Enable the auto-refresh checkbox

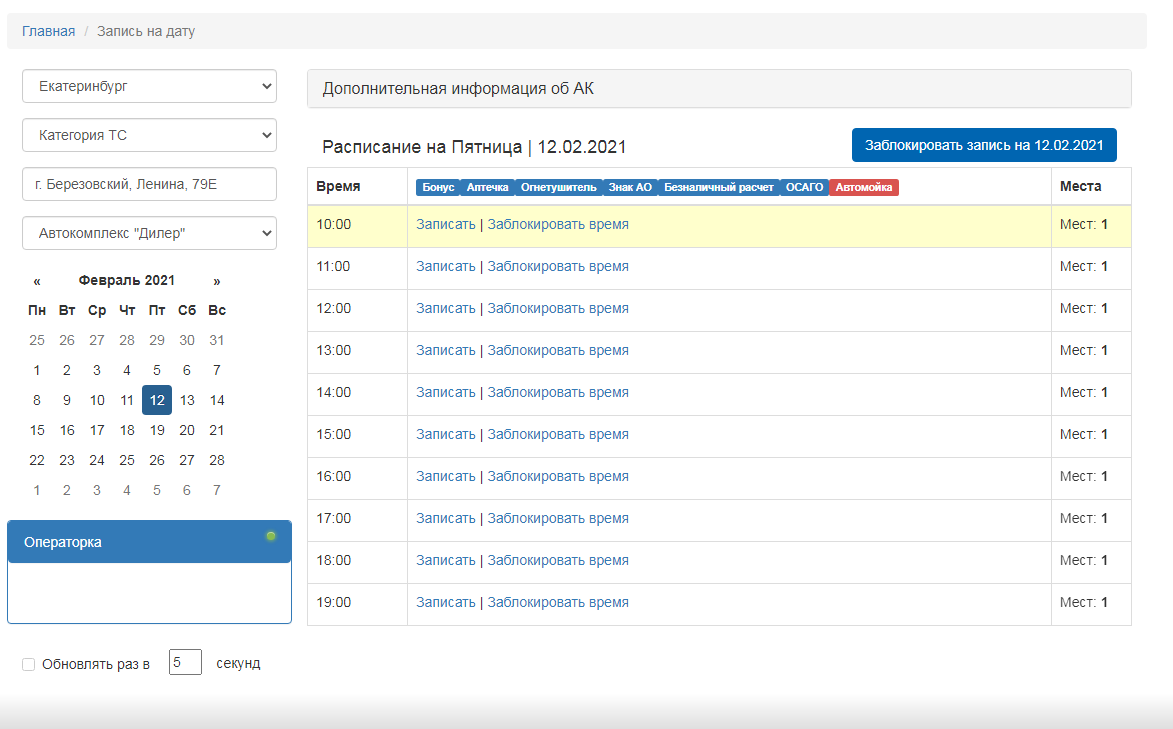pyautogui.click(x=28, y=664)
